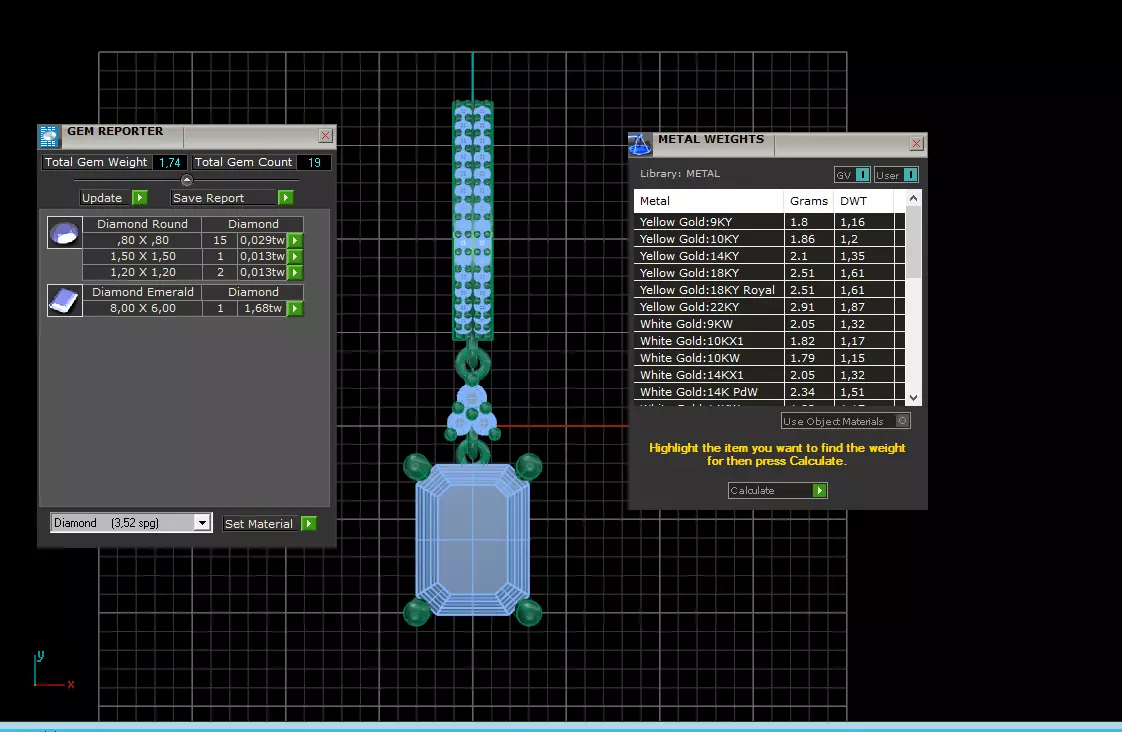Viewport: 1122px width, 732px height.
Task: Select White Gold:14KX1 row
Action: (x=769, y=375)
